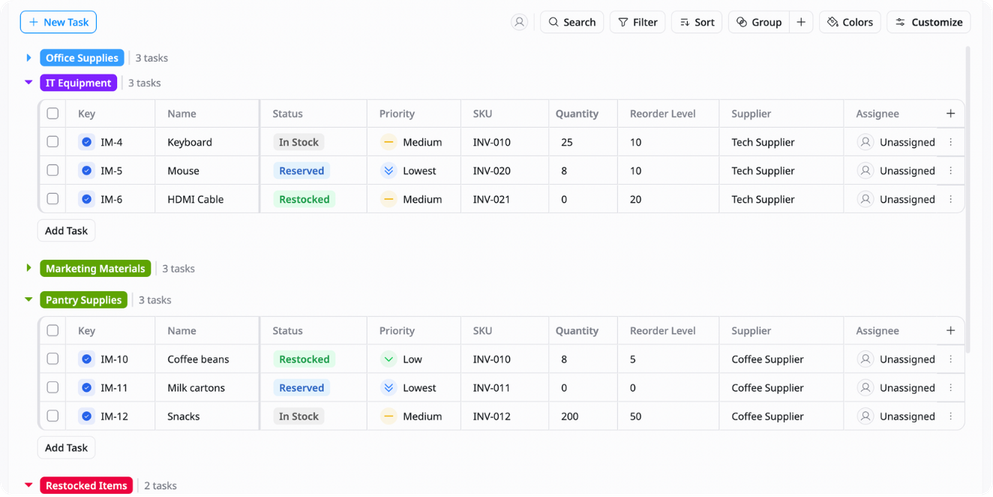
Task: Select all tasks in Pantry Supplies table
Action: click(53, 330)
